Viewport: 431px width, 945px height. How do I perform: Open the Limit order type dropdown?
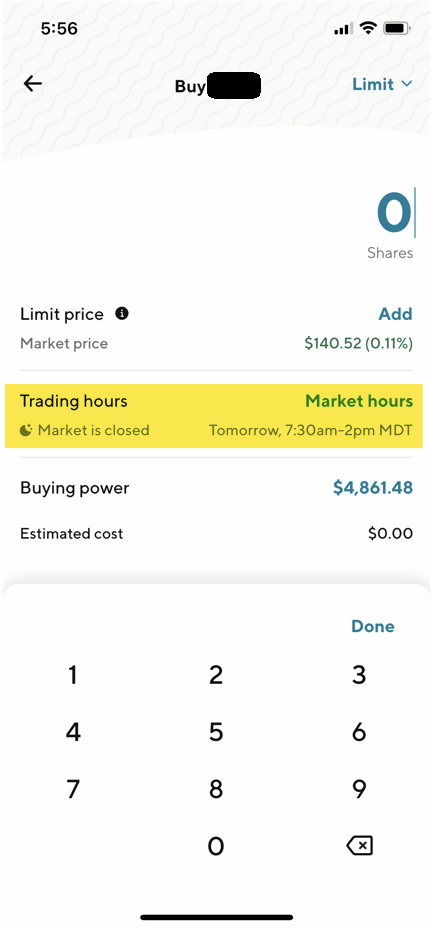tap(382, 84)
